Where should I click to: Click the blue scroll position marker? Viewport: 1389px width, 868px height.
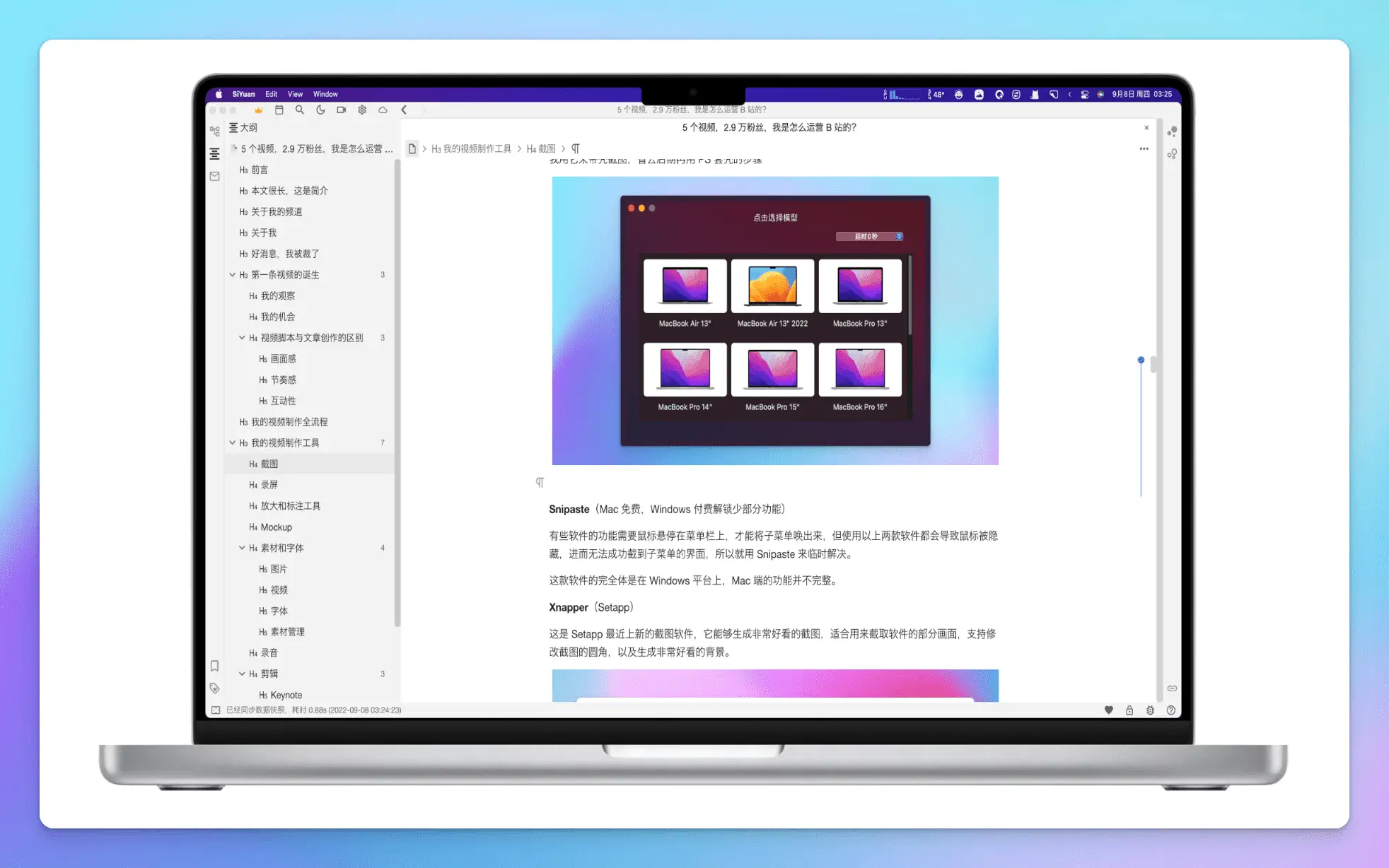click(1141, 360)
